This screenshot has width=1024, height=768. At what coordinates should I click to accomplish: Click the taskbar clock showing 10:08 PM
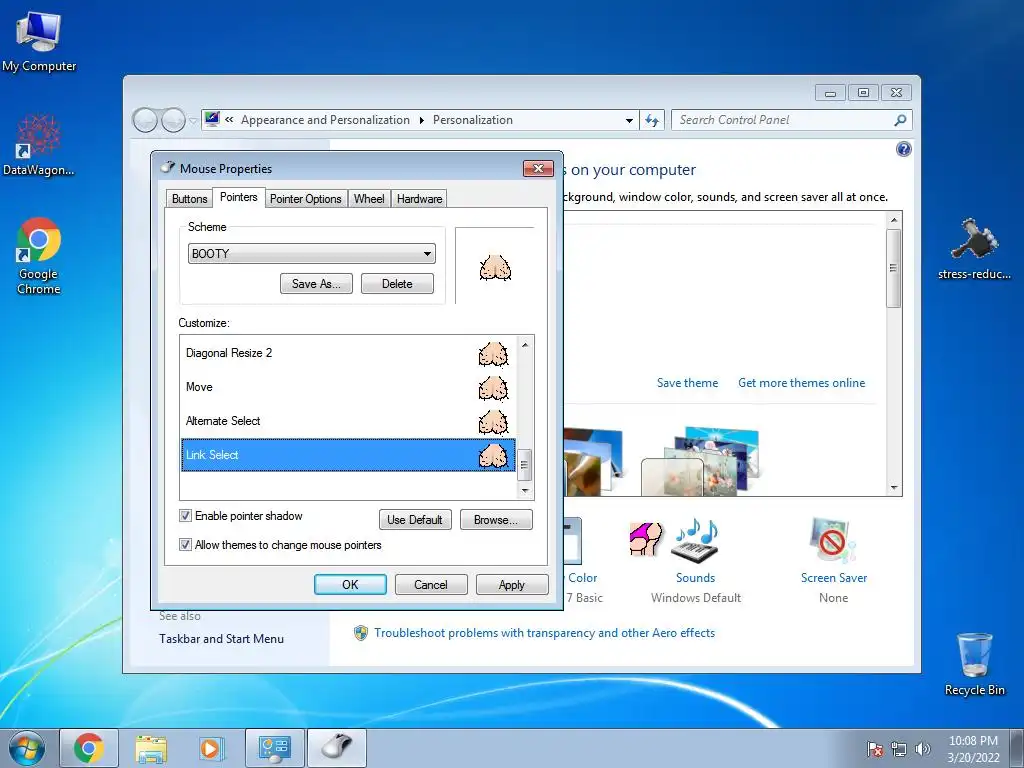click(x=973, y=748)
